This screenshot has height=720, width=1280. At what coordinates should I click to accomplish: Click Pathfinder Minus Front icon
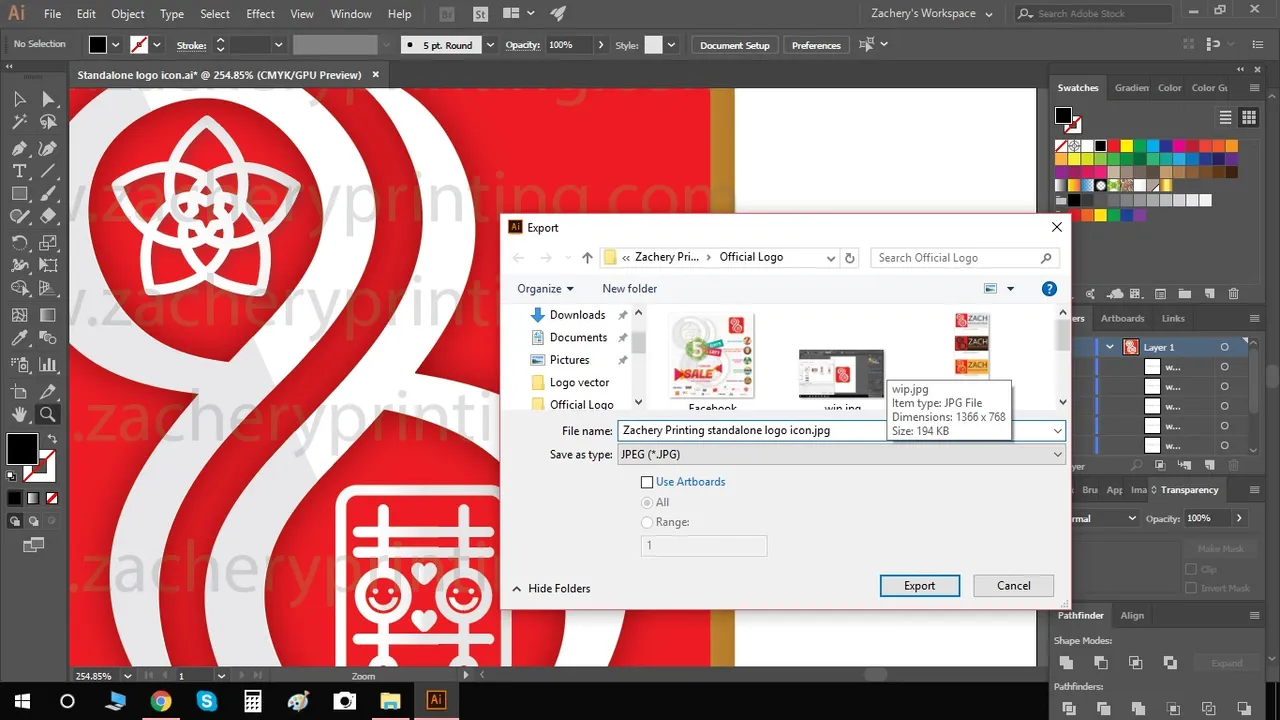pos(1101,662)
